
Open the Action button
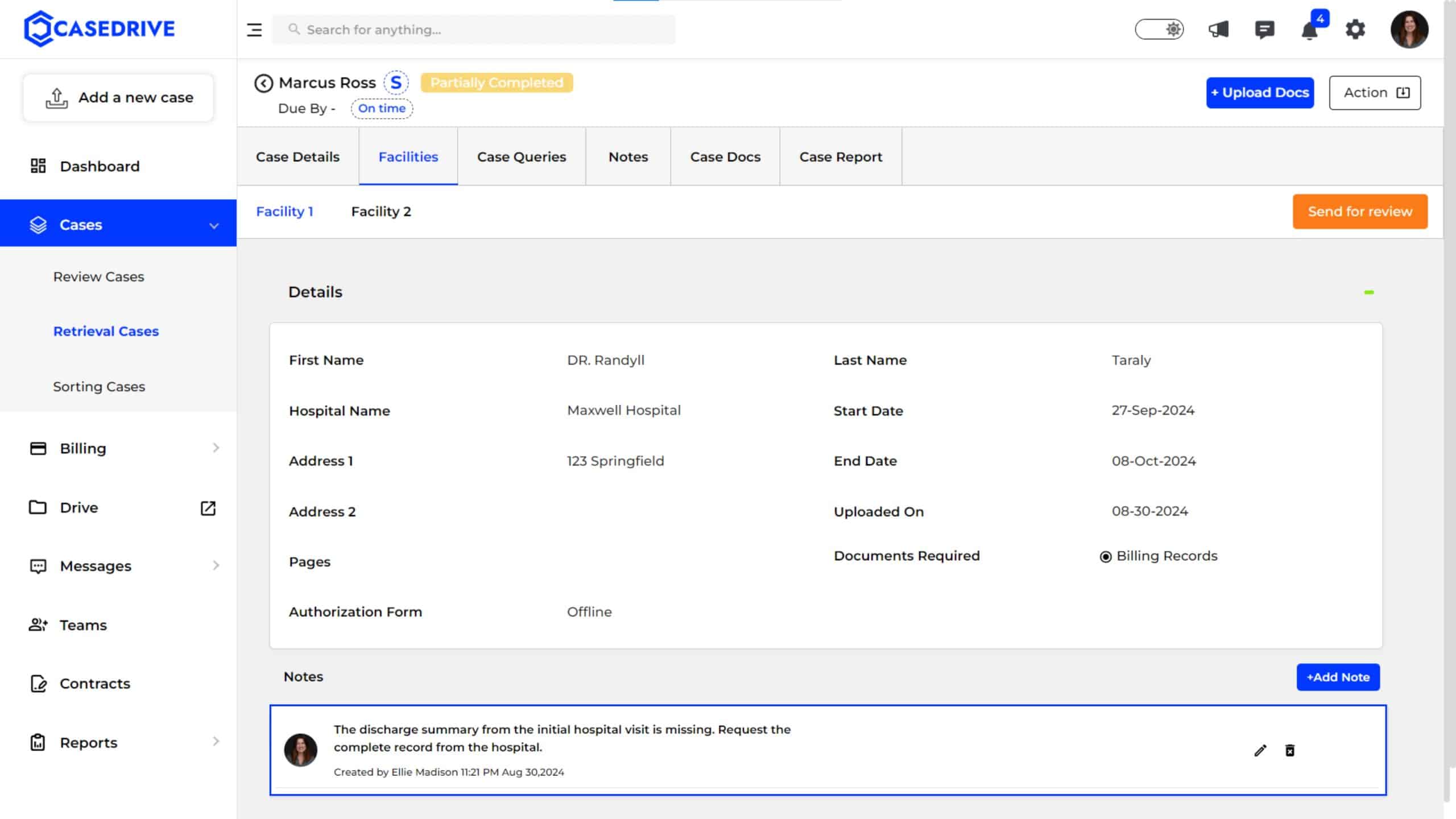point(1375,93)
